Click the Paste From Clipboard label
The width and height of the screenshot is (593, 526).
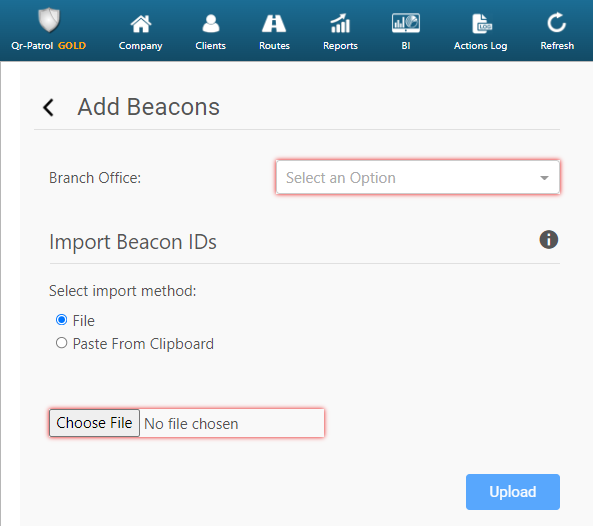[x=143, y=344]
